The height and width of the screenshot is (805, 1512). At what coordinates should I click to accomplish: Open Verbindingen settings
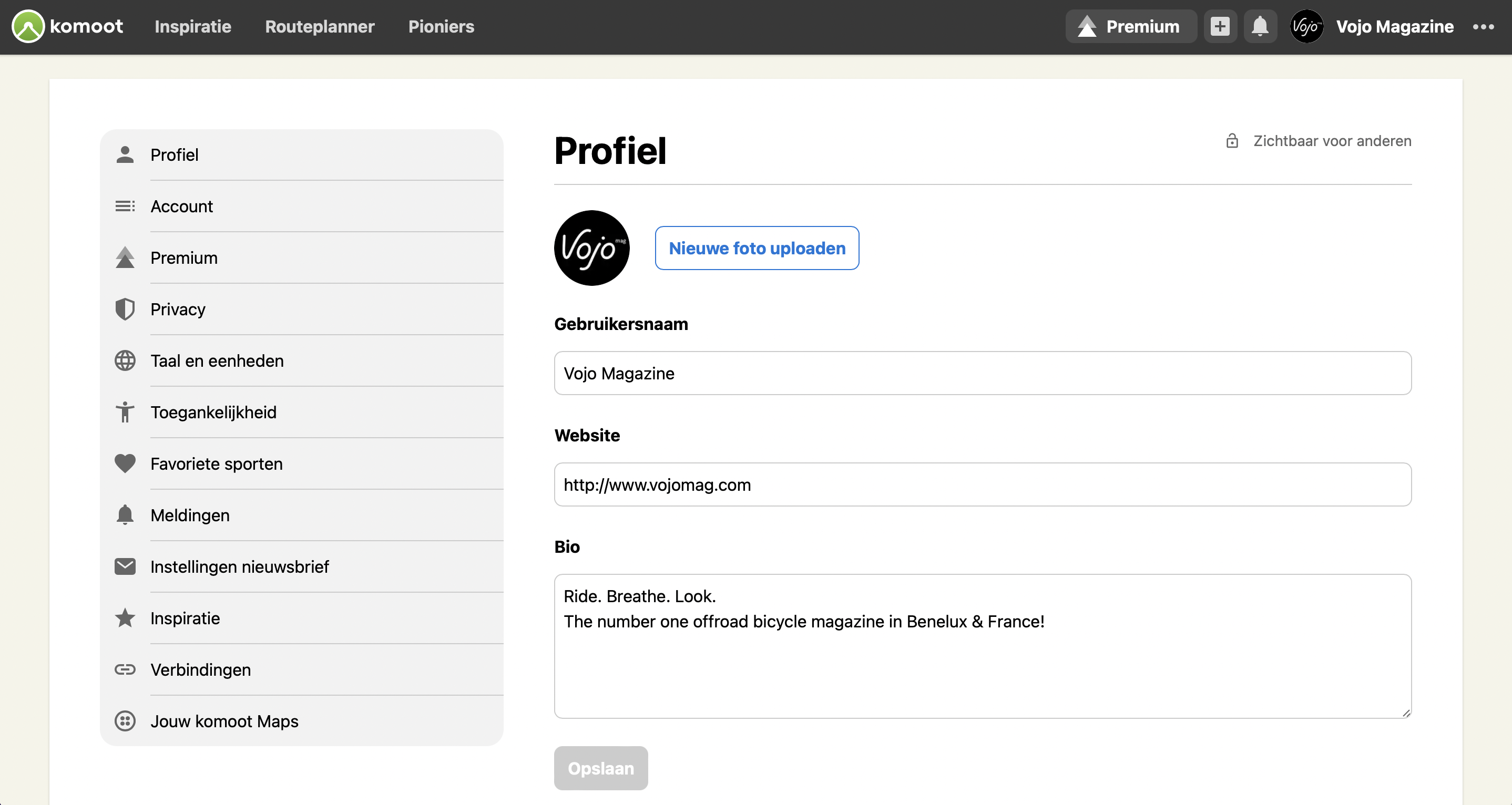pyautogui.click(x=302, y=669)
